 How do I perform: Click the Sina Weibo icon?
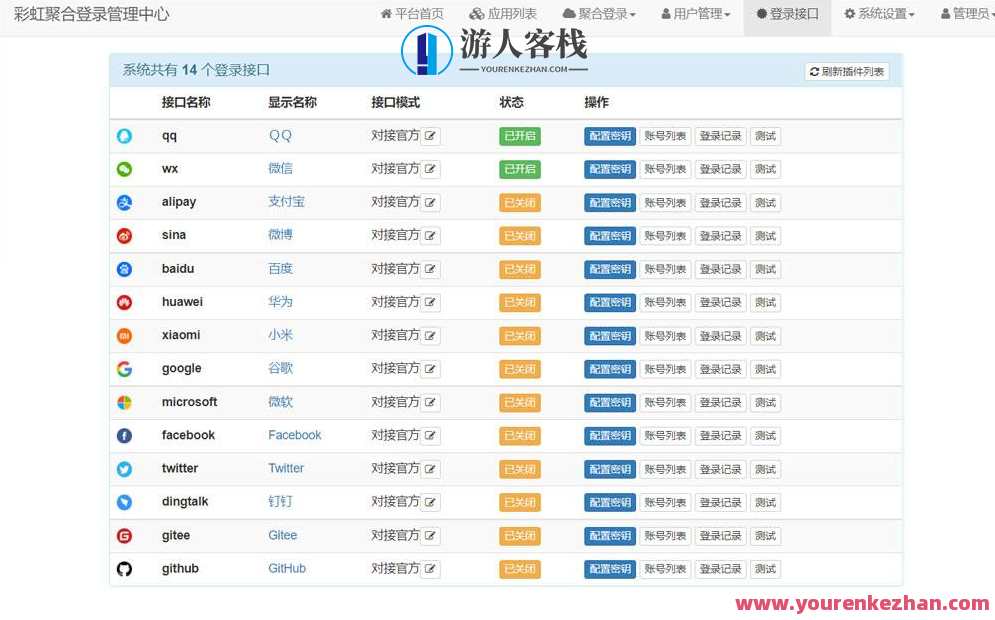124,235
